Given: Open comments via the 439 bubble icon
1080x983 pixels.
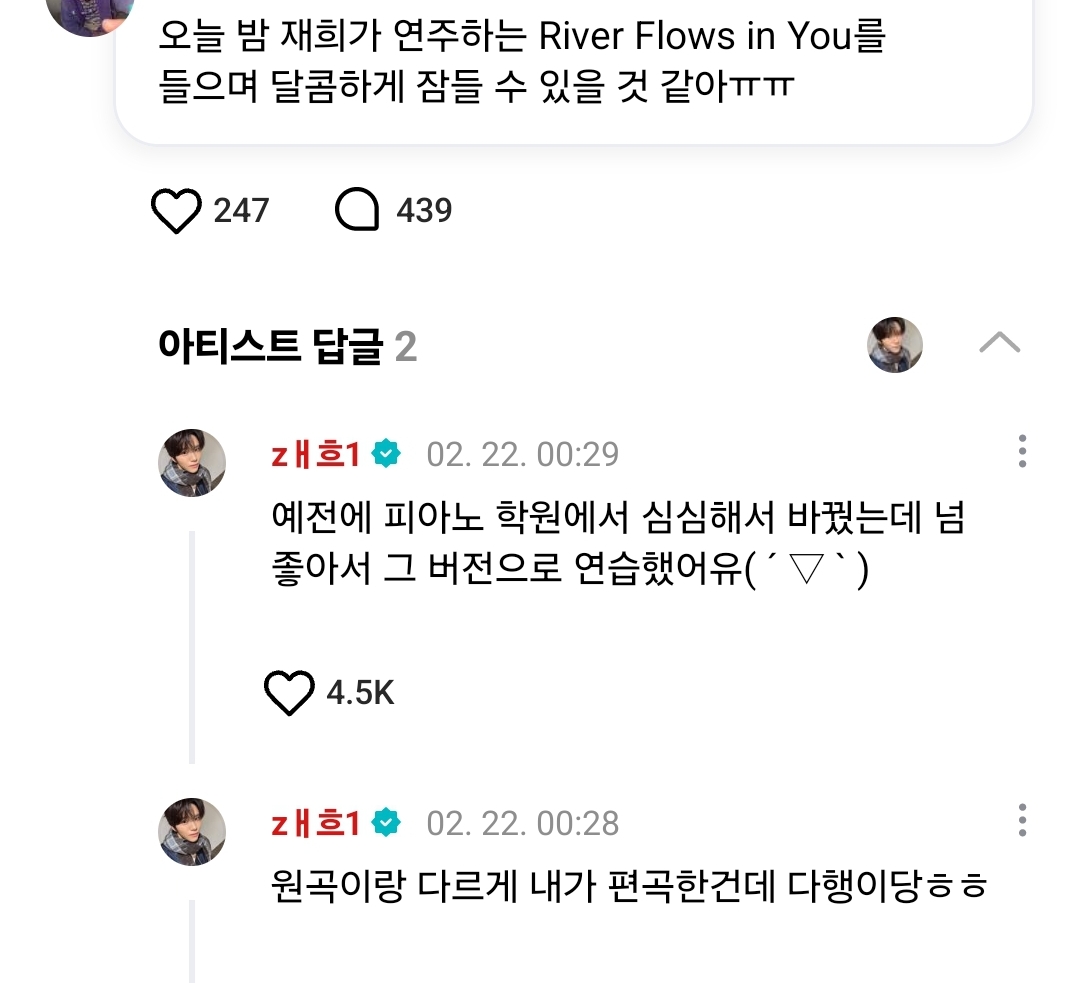Looking at the screenshot, I should pos(357,211).
